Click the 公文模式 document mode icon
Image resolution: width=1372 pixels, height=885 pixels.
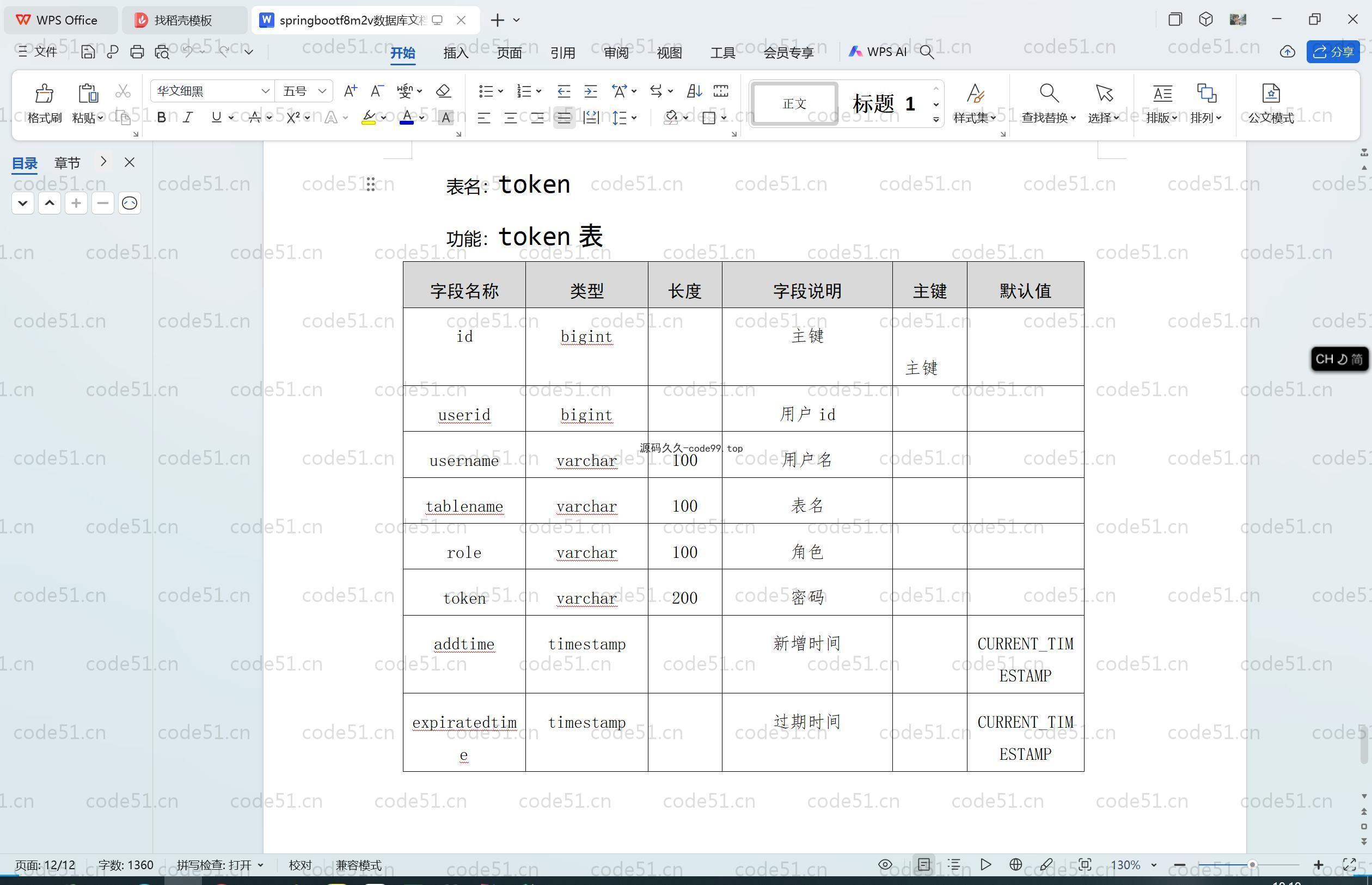click(1271, 93)
